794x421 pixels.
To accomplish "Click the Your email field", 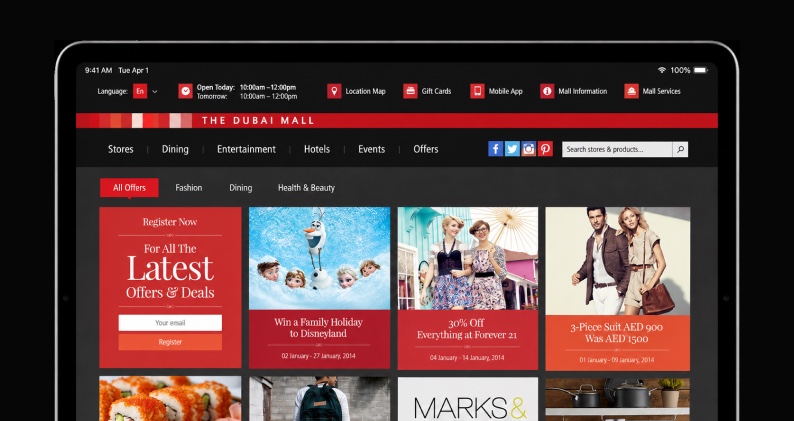I will [x=170, y=323].
